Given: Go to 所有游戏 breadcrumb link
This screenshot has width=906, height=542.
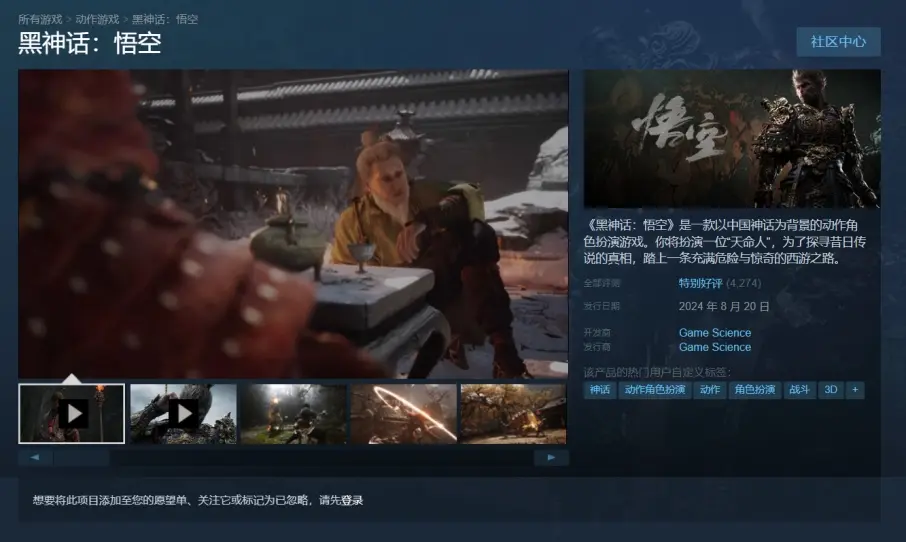Looking at the screenshot, I should [x=40, y=19].
